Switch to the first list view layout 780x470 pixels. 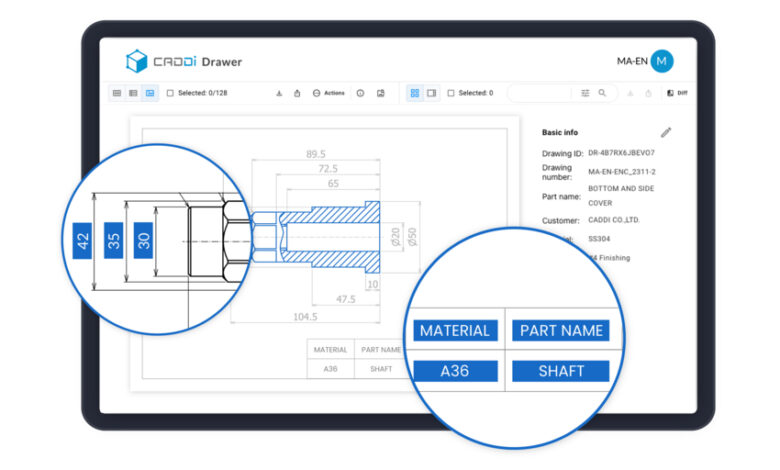click(117, 93)
